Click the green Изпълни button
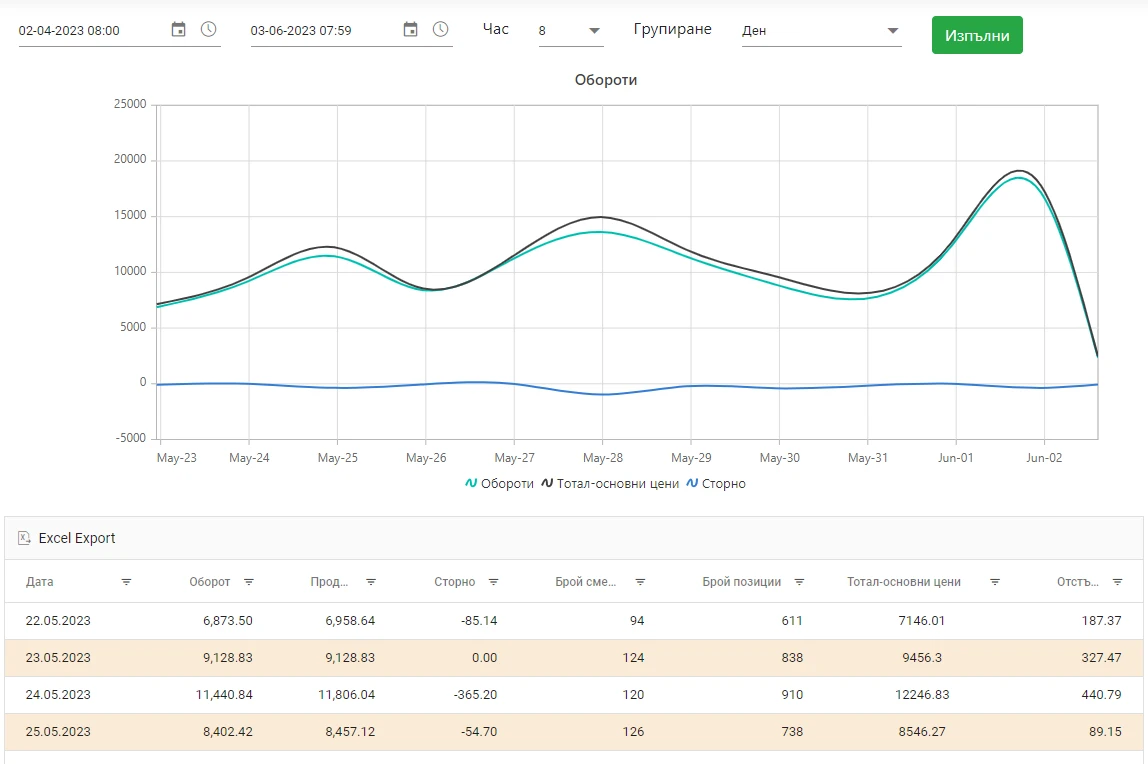 click(x=976, y=35)
